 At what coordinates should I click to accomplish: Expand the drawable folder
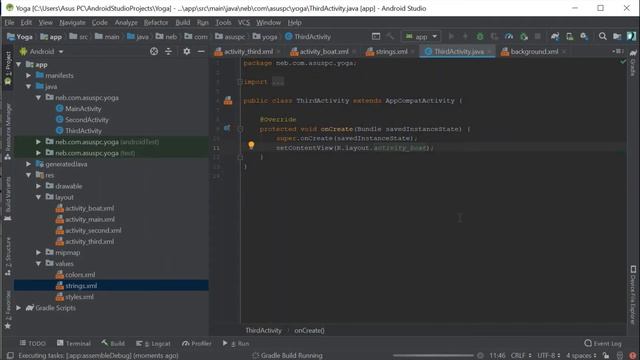tap(38, 186)
